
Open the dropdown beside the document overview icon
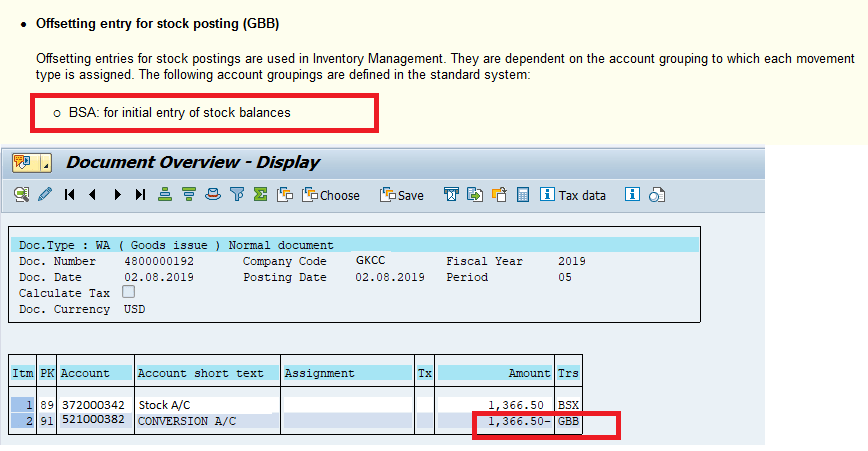tap(45, 163)
